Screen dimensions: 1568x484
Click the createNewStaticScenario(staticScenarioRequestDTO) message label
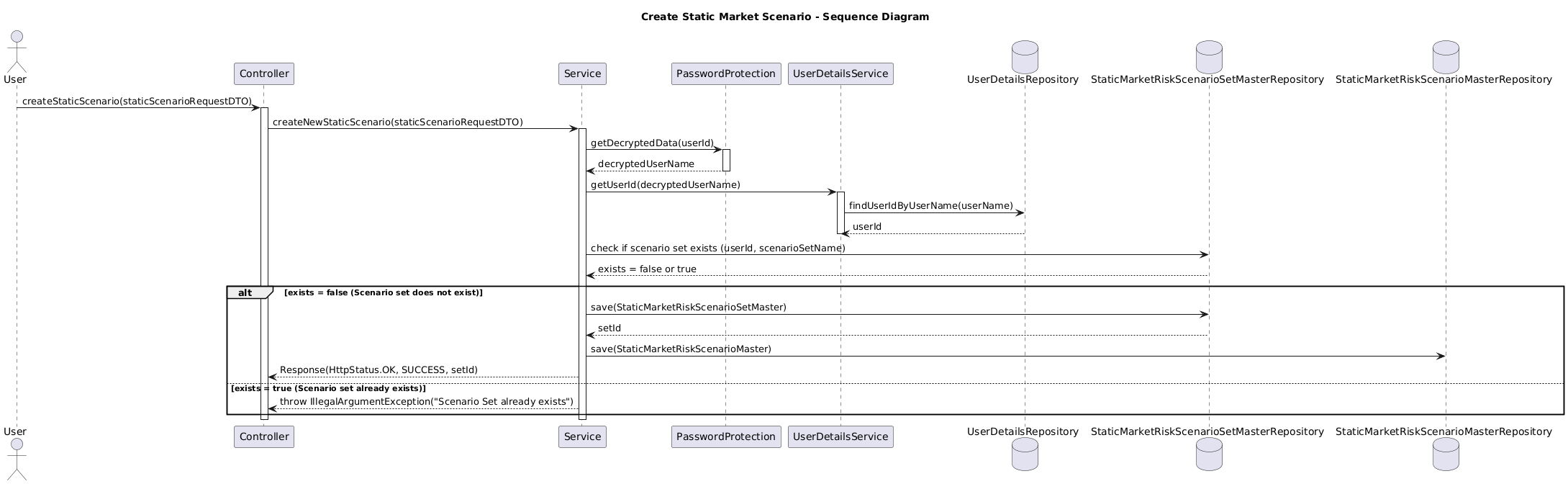[x=398, y=122]
